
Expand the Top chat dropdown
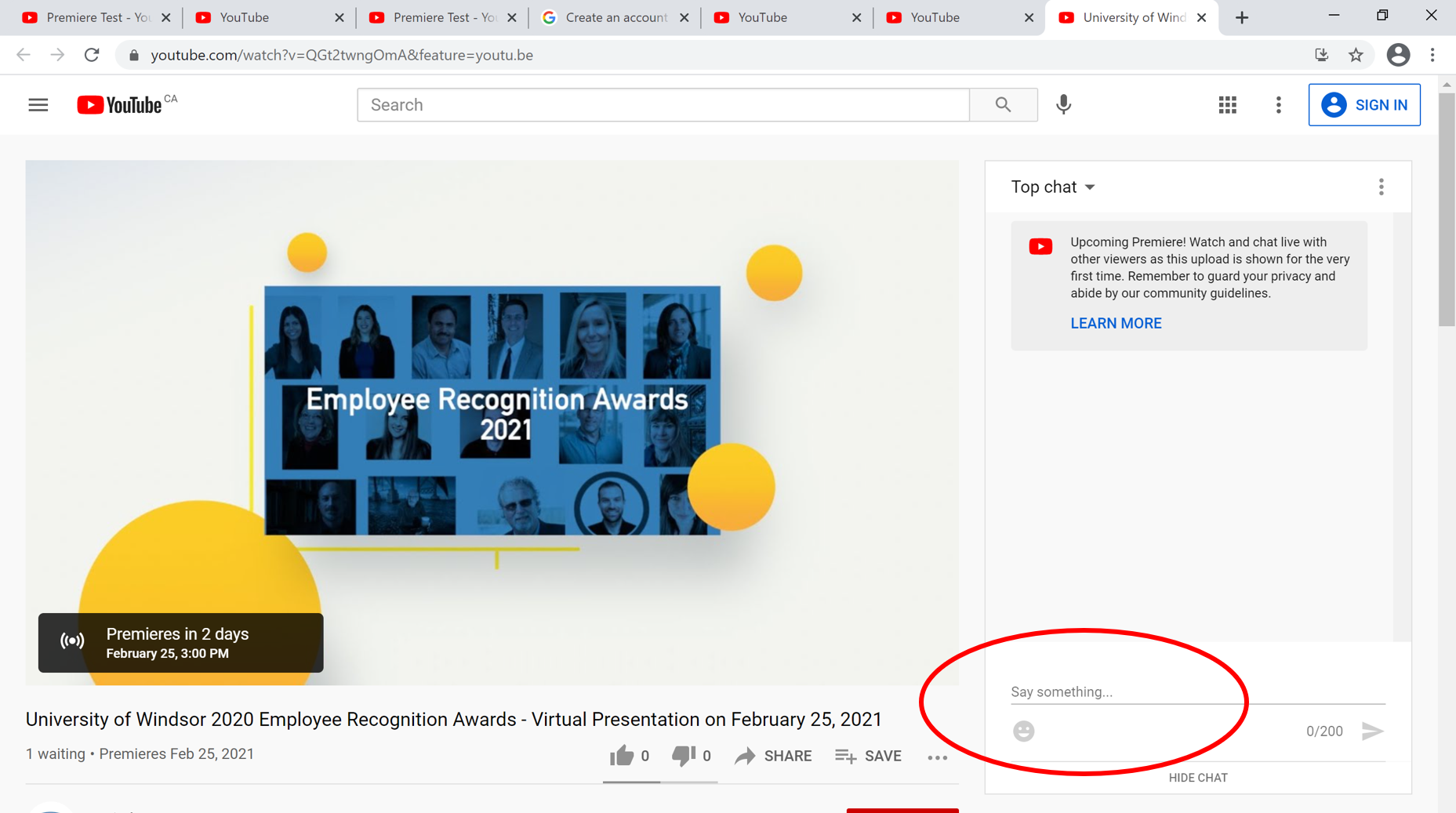[x=1053, y=187]
